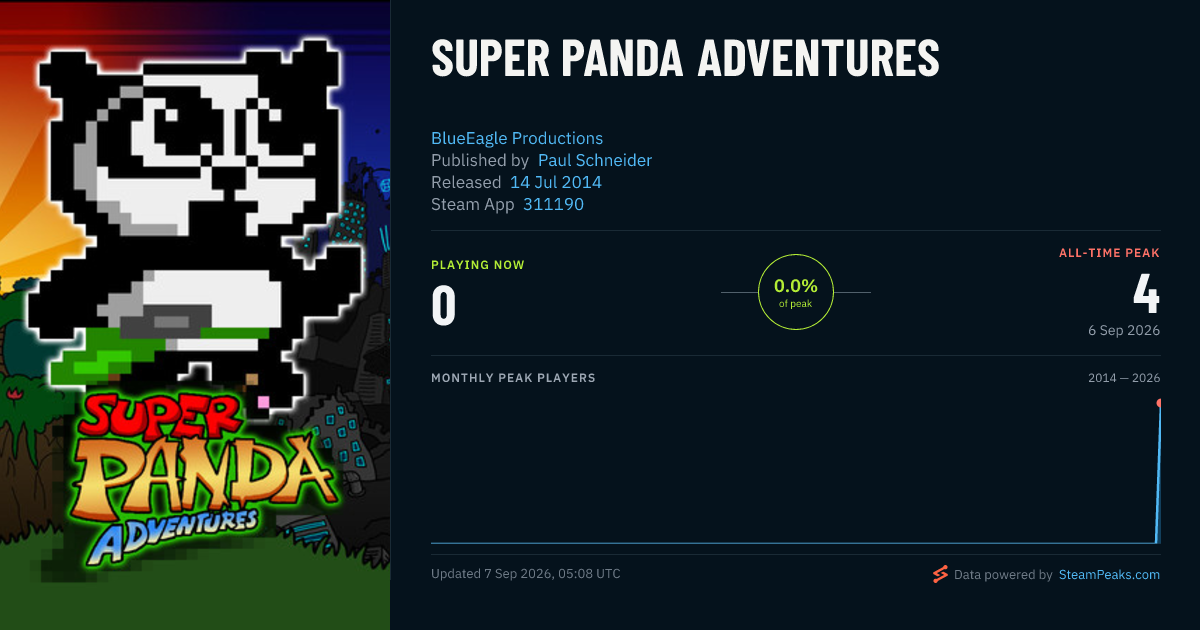Click the 0.0% of peak circle
Screen dimensions: 1200x630
796,292
